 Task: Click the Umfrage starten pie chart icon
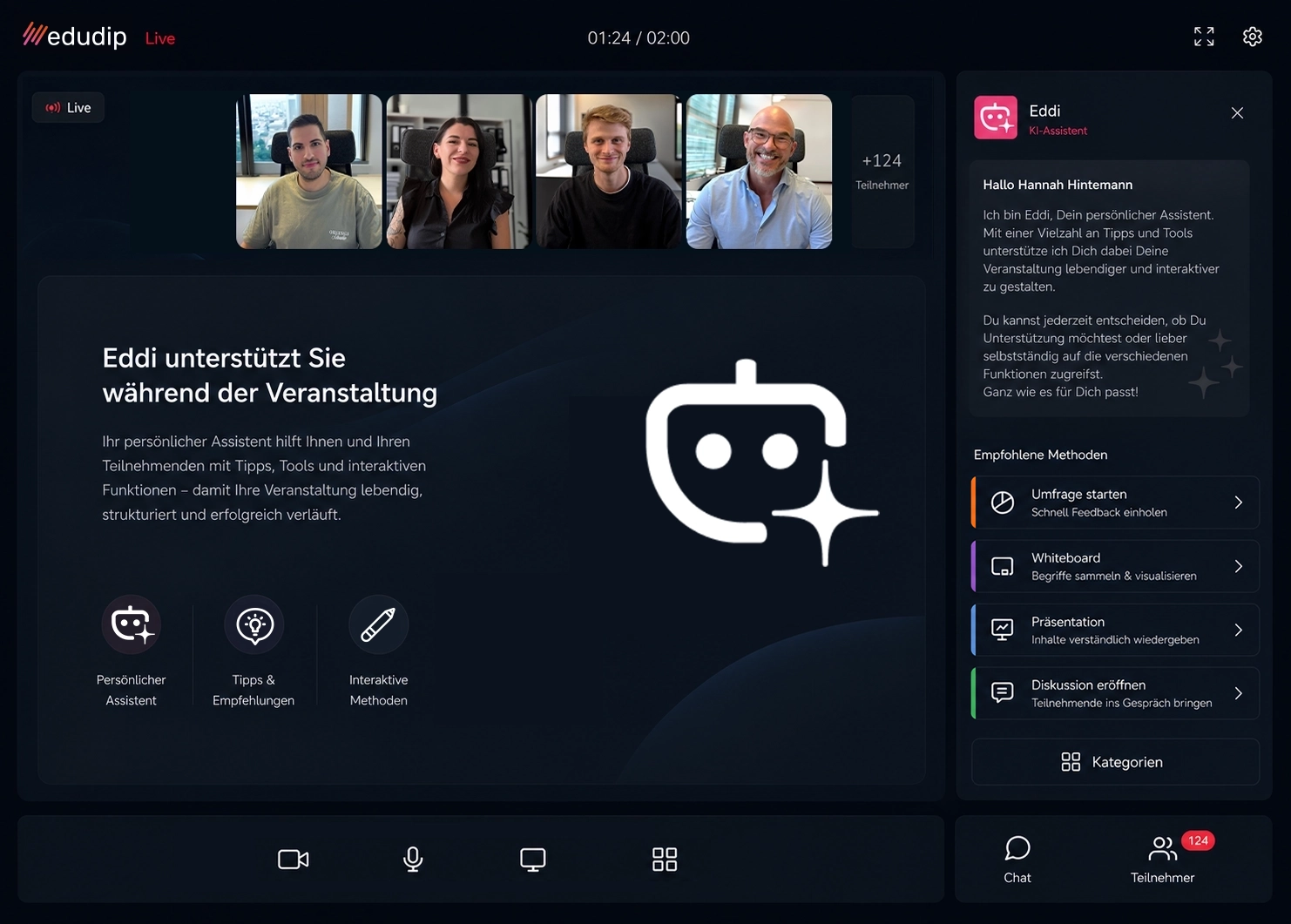1003,502
